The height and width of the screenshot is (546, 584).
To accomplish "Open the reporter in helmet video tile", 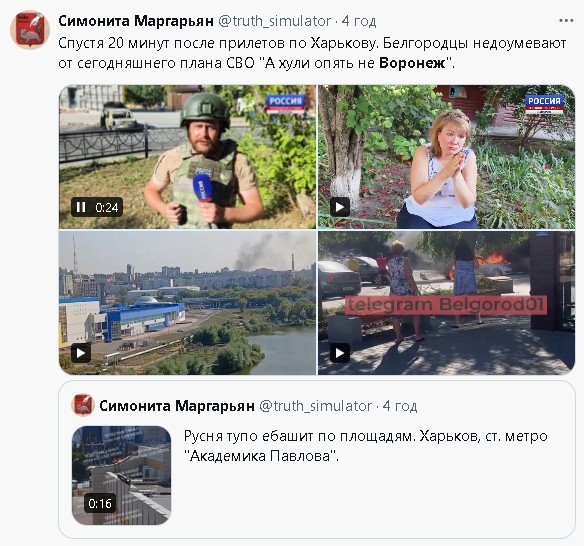I will pos(187,157).
